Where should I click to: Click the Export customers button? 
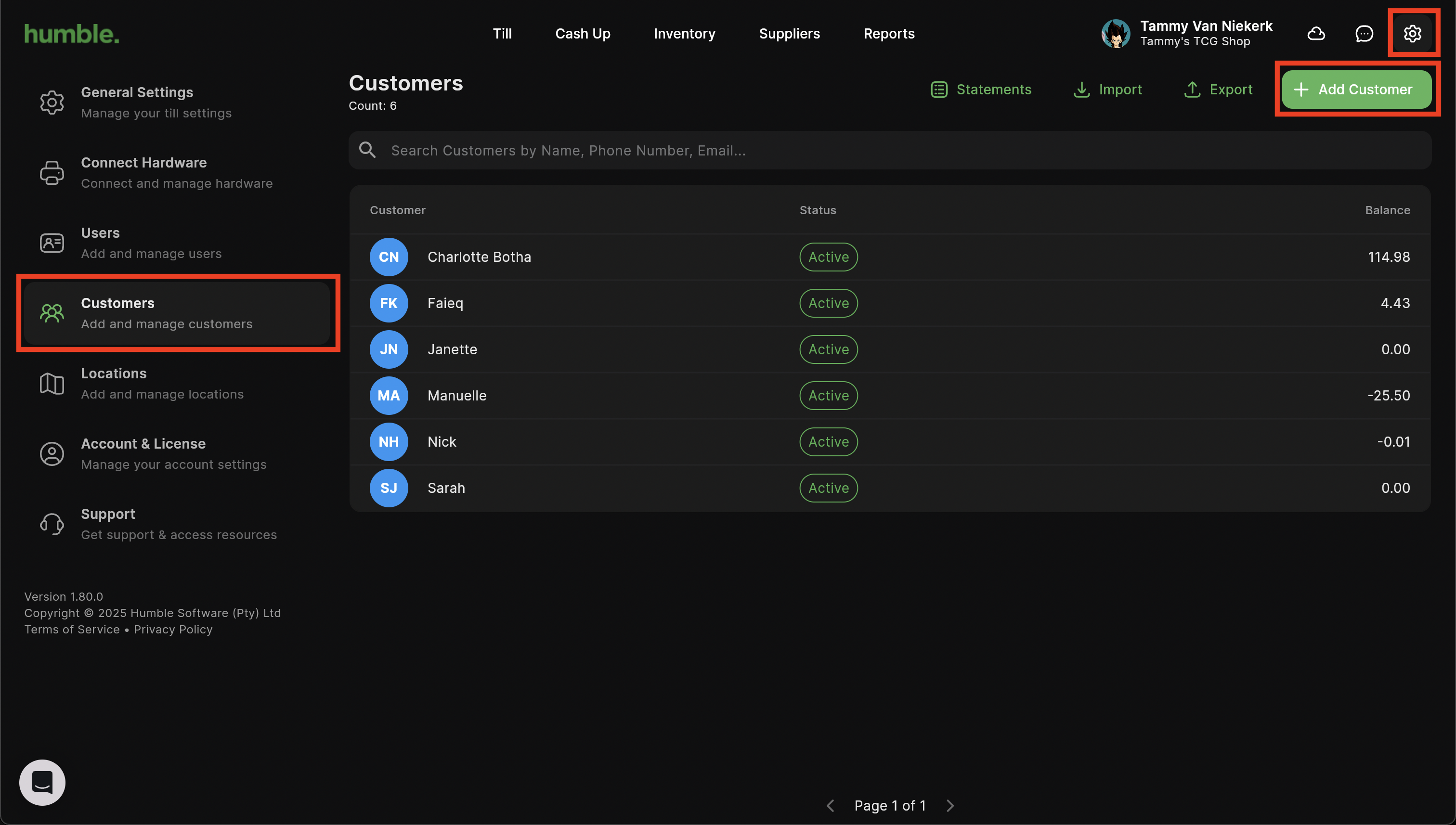(x=1219, y=90)
